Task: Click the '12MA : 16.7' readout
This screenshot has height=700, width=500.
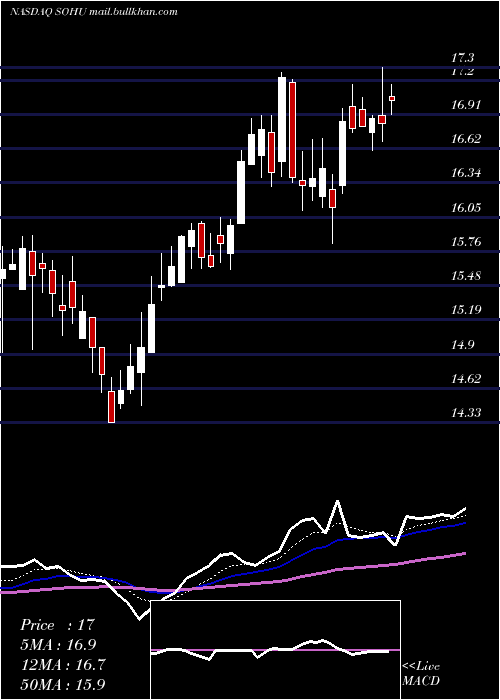Action: point(62,665)
